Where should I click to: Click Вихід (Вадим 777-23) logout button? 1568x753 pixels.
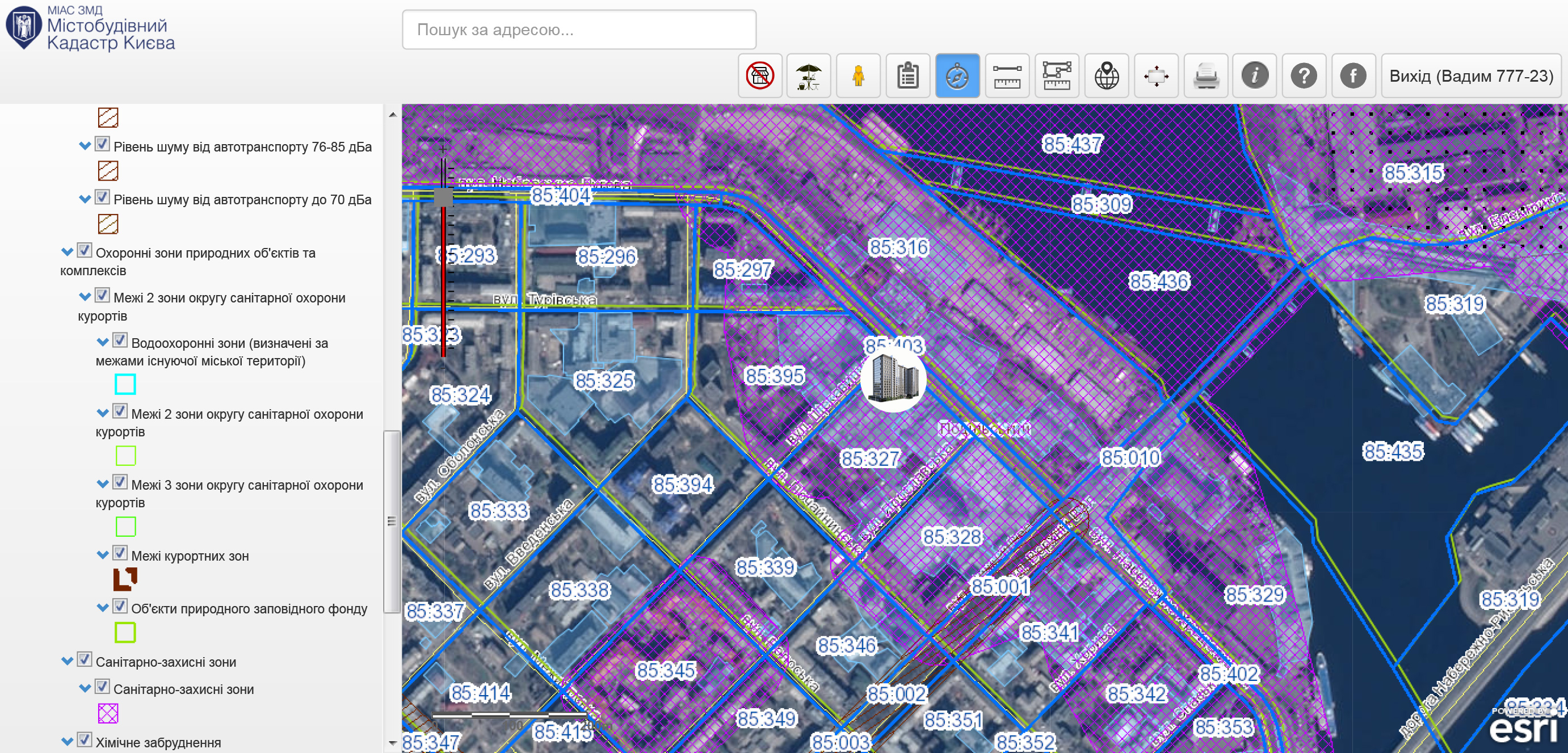click(x=1470, y=76)
